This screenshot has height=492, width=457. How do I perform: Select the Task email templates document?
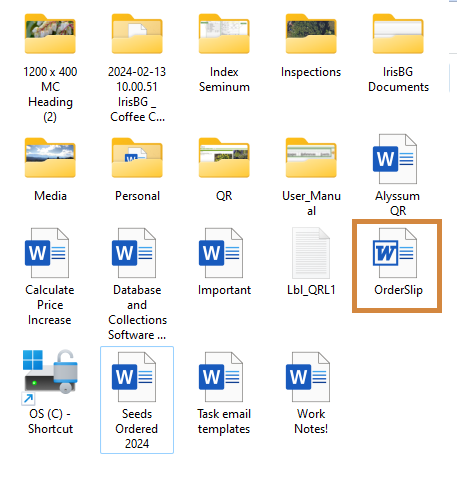tap(221, 377)
